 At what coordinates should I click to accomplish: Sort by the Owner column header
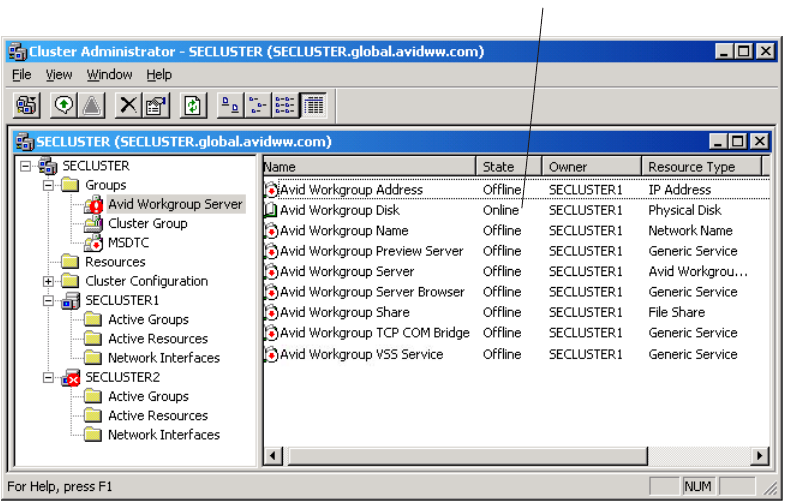[x=592, y=167]
